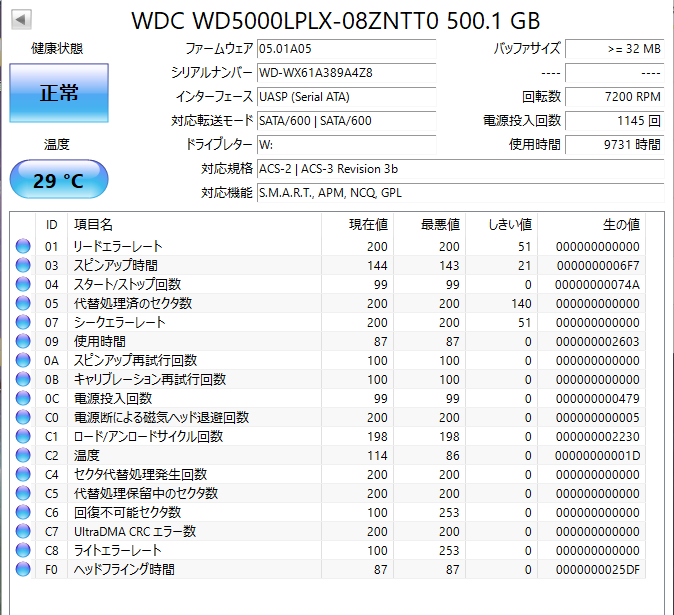This screenshot has height=615, width=674.
Task: Select the UltraDMA CRC エラー数 row
Action: pyautogui.click(x=328, y=531)
